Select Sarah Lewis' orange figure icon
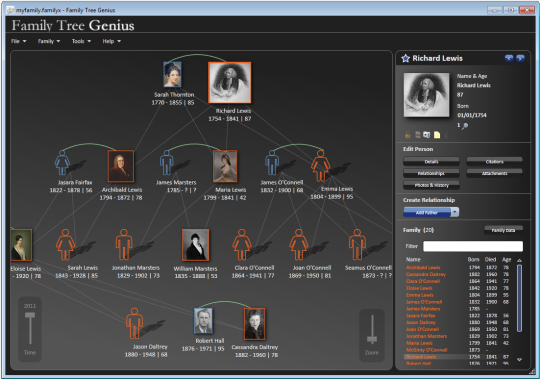The height and width of the screenshot is (379, 540). pyautogui.click(x=65, y=245)
